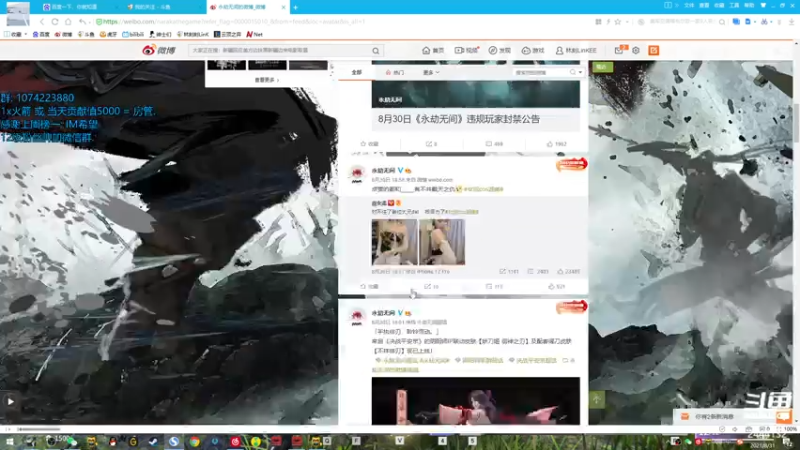Open the Weibo games (游戏) section
The width and height of the screenshot is (800, 450).
tap(533, 51)
